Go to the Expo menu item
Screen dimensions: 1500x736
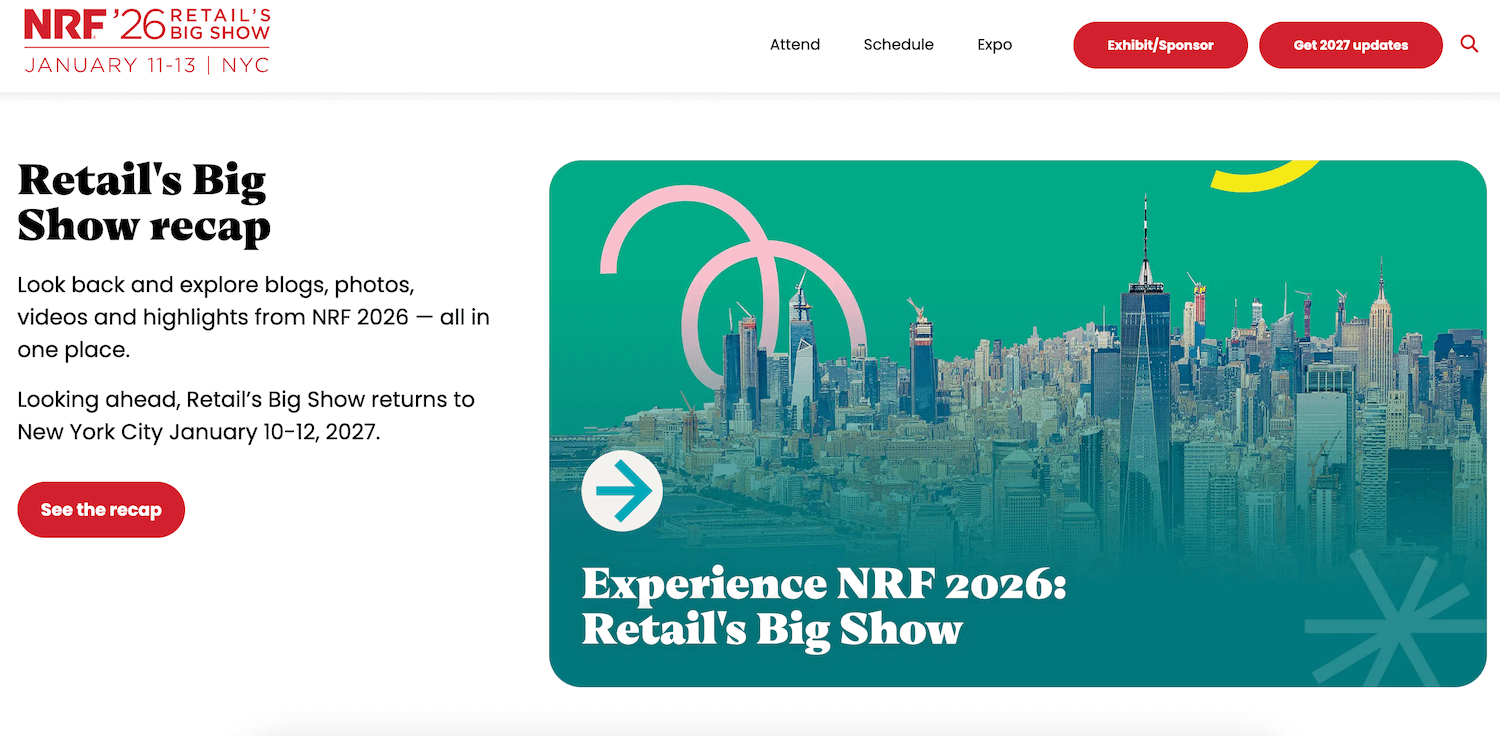(x=994, y=45)
